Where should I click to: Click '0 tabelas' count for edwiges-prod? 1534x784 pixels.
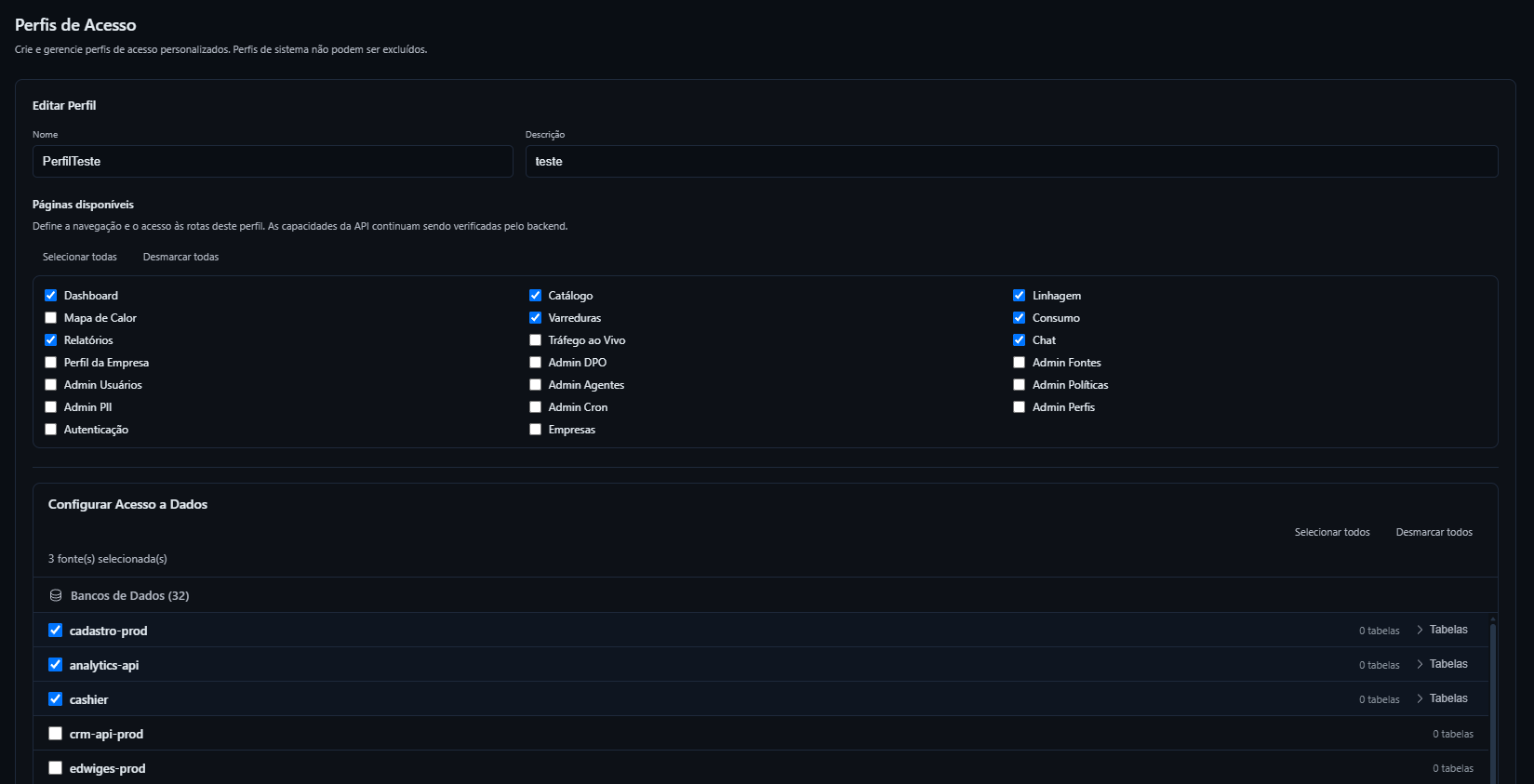click(1453, 768)
